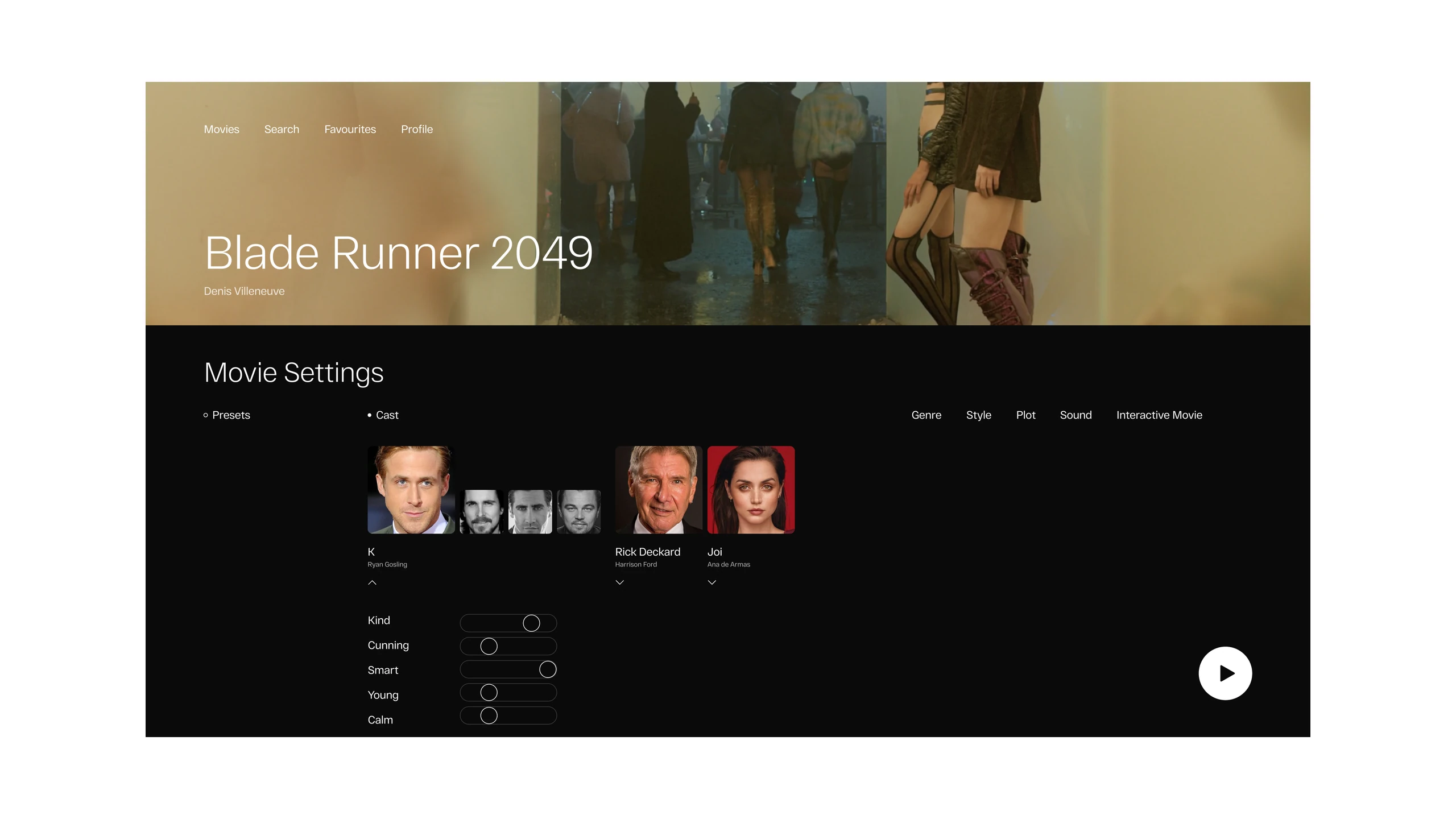Click the Kind slider handle
This screenshot has height=819, width=1456.
(531, 623)
